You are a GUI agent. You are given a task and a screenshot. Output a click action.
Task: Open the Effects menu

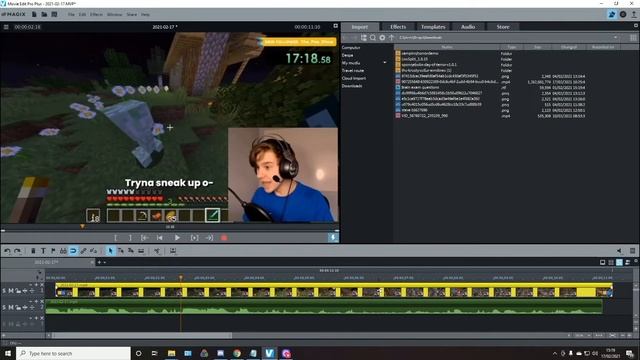(x=96, y=14)
